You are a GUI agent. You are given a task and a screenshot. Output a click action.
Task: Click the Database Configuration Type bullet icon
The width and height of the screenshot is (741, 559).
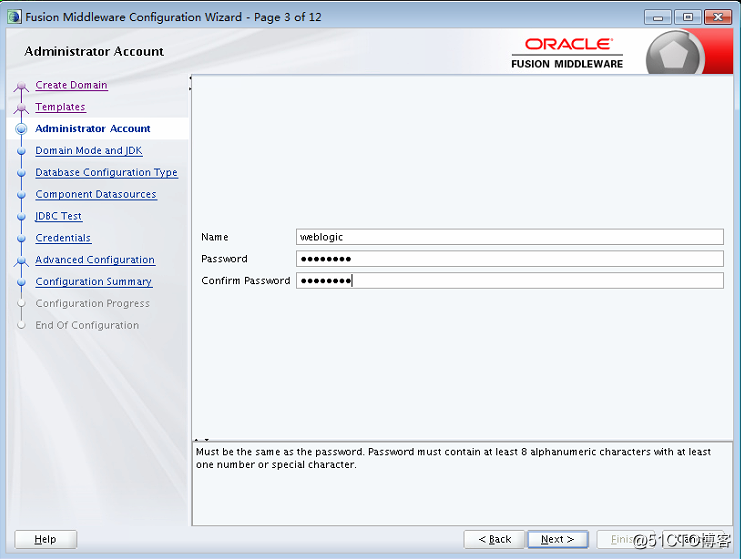tap(21, 173)
